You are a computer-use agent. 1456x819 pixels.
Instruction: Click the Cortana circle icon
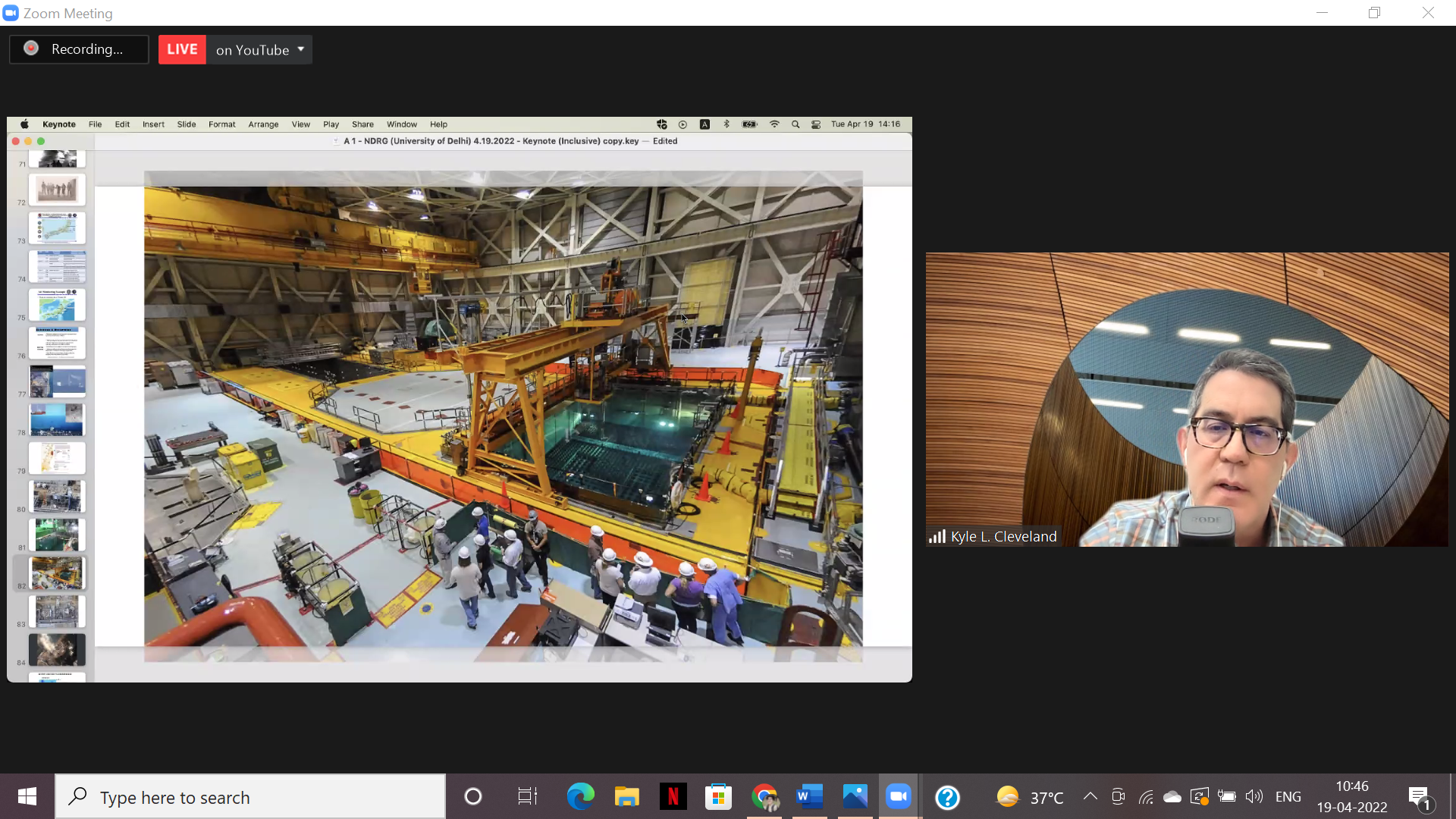473,796
